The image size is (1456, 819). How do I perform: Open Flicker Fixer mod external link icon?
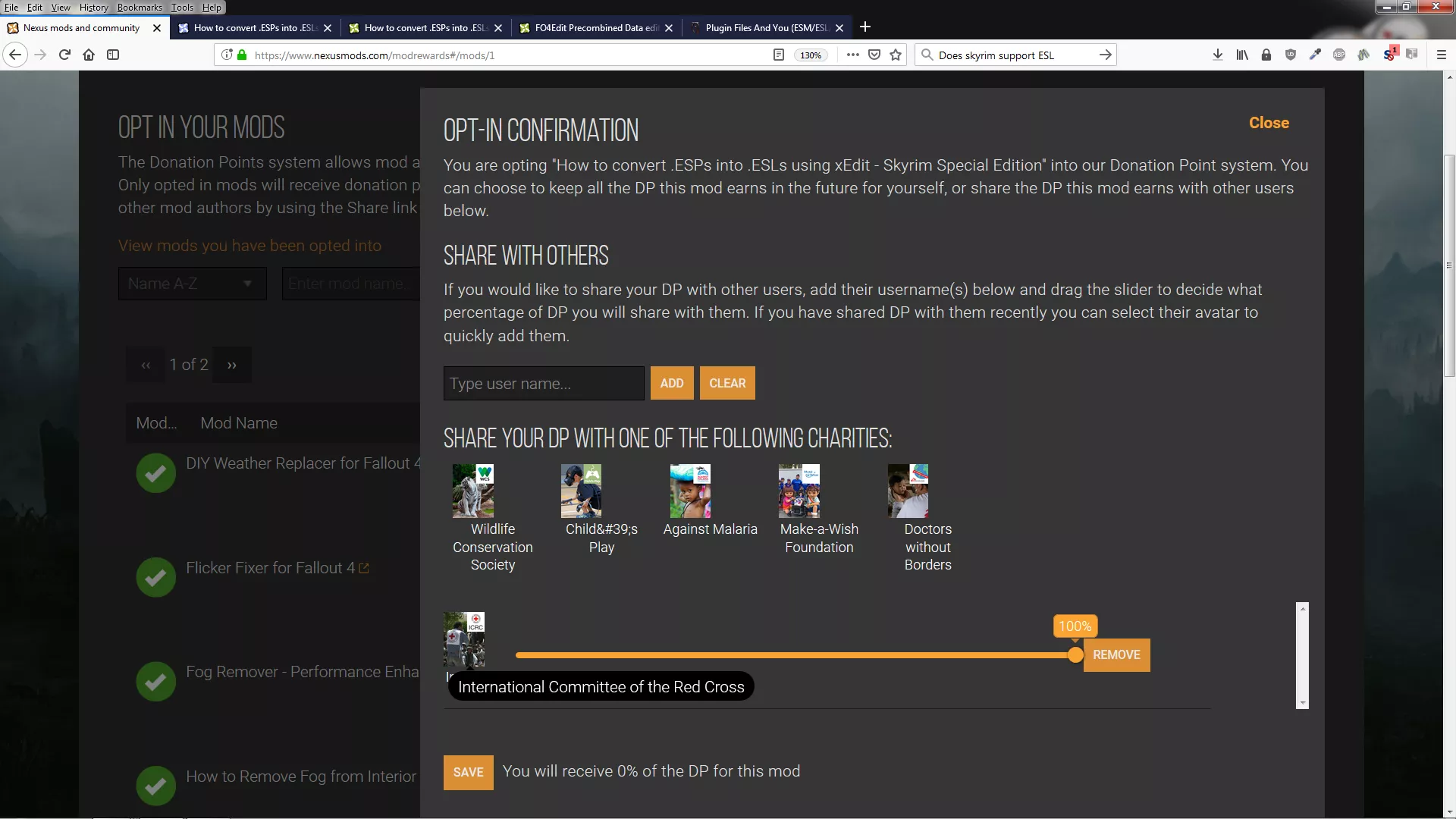[x=364, y=568]
